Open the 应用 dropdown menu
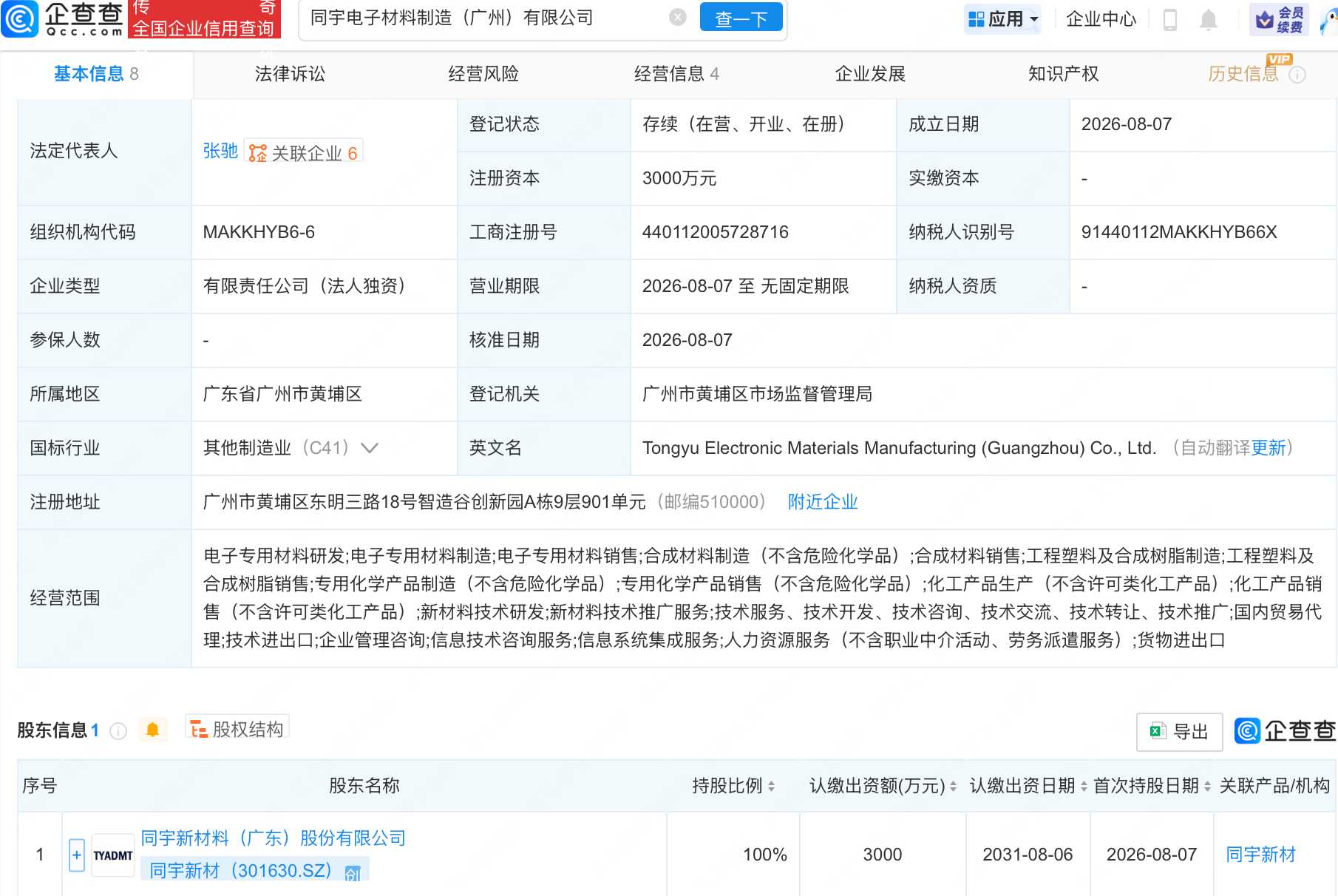 1003,18
